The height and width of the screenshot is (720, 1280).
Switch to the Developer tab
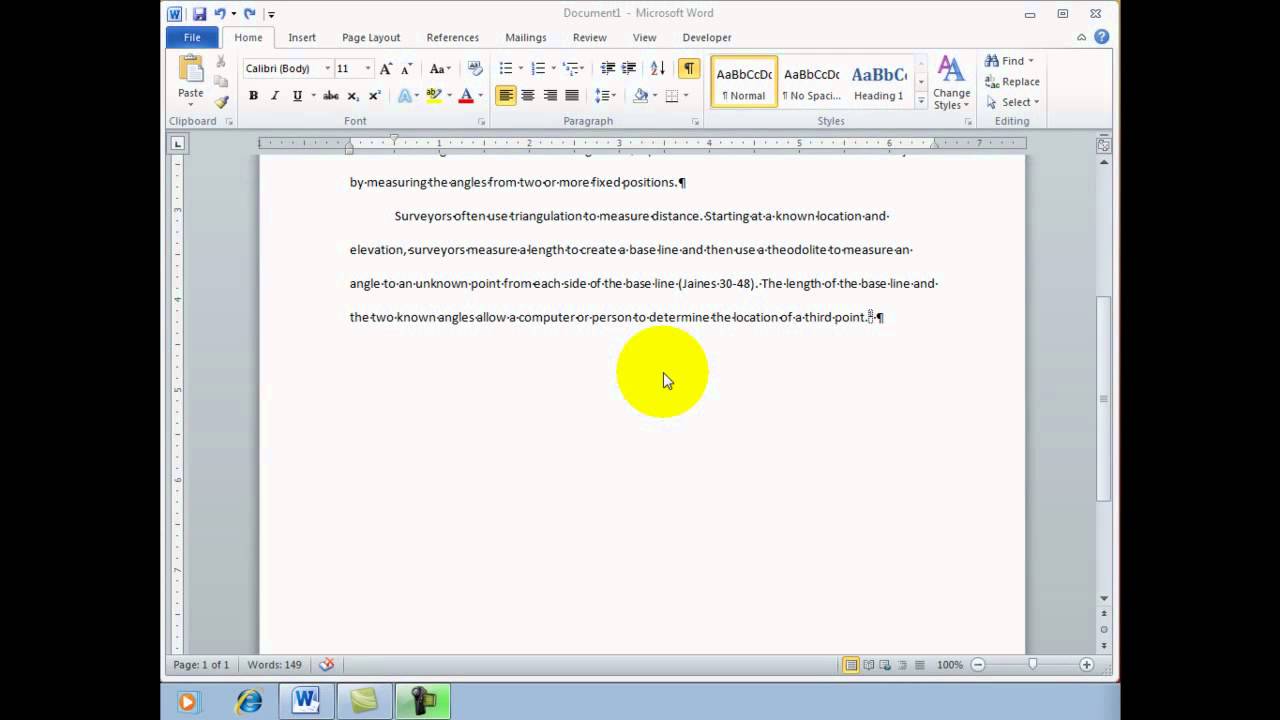pyautogui.click(x=707, y=37)
